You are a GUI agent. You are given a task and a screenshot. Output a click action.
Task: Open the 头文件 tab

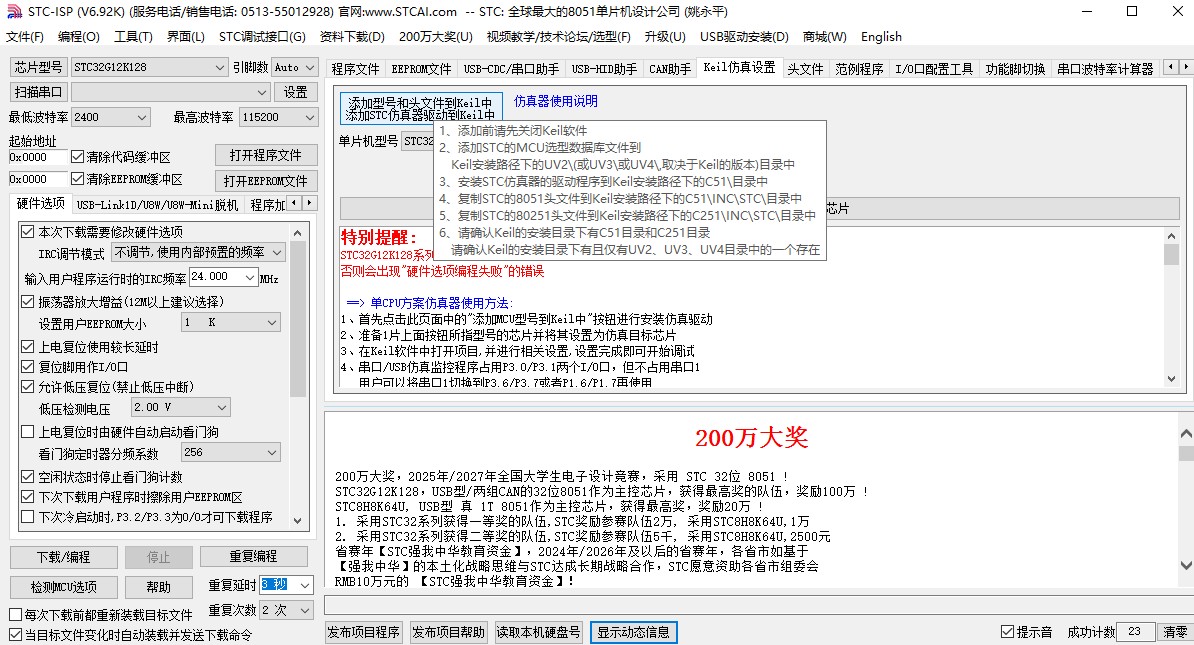805,69
